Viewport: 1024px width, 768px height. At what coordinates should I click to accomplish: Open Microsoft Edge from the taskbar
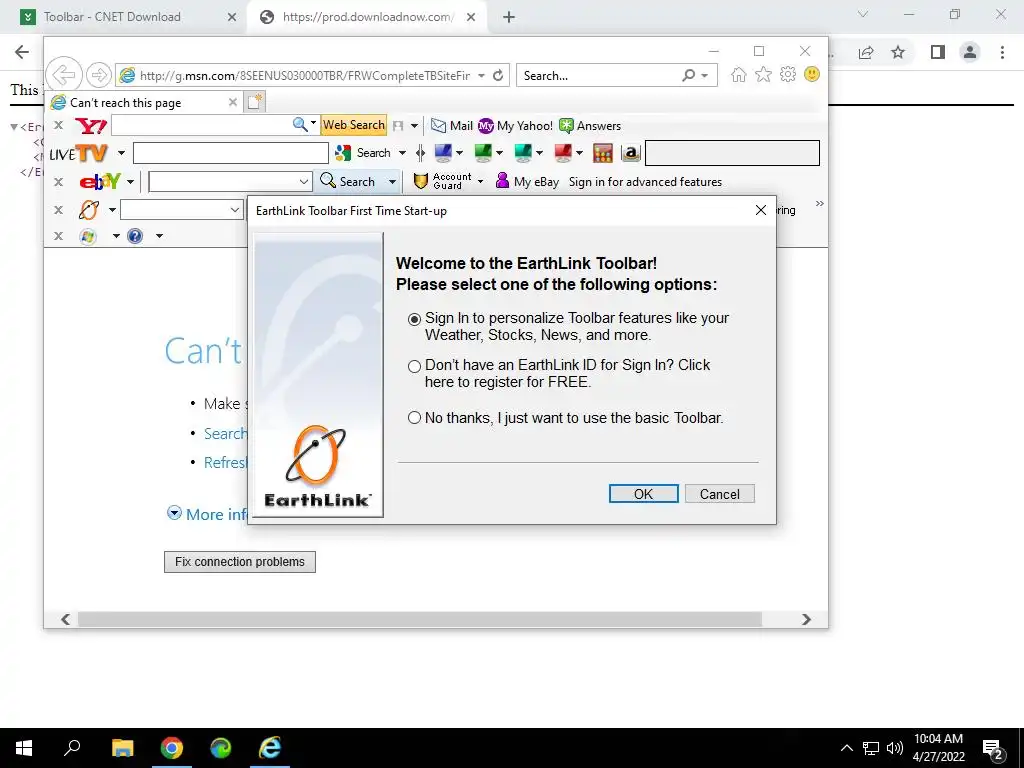pos(221,748)
